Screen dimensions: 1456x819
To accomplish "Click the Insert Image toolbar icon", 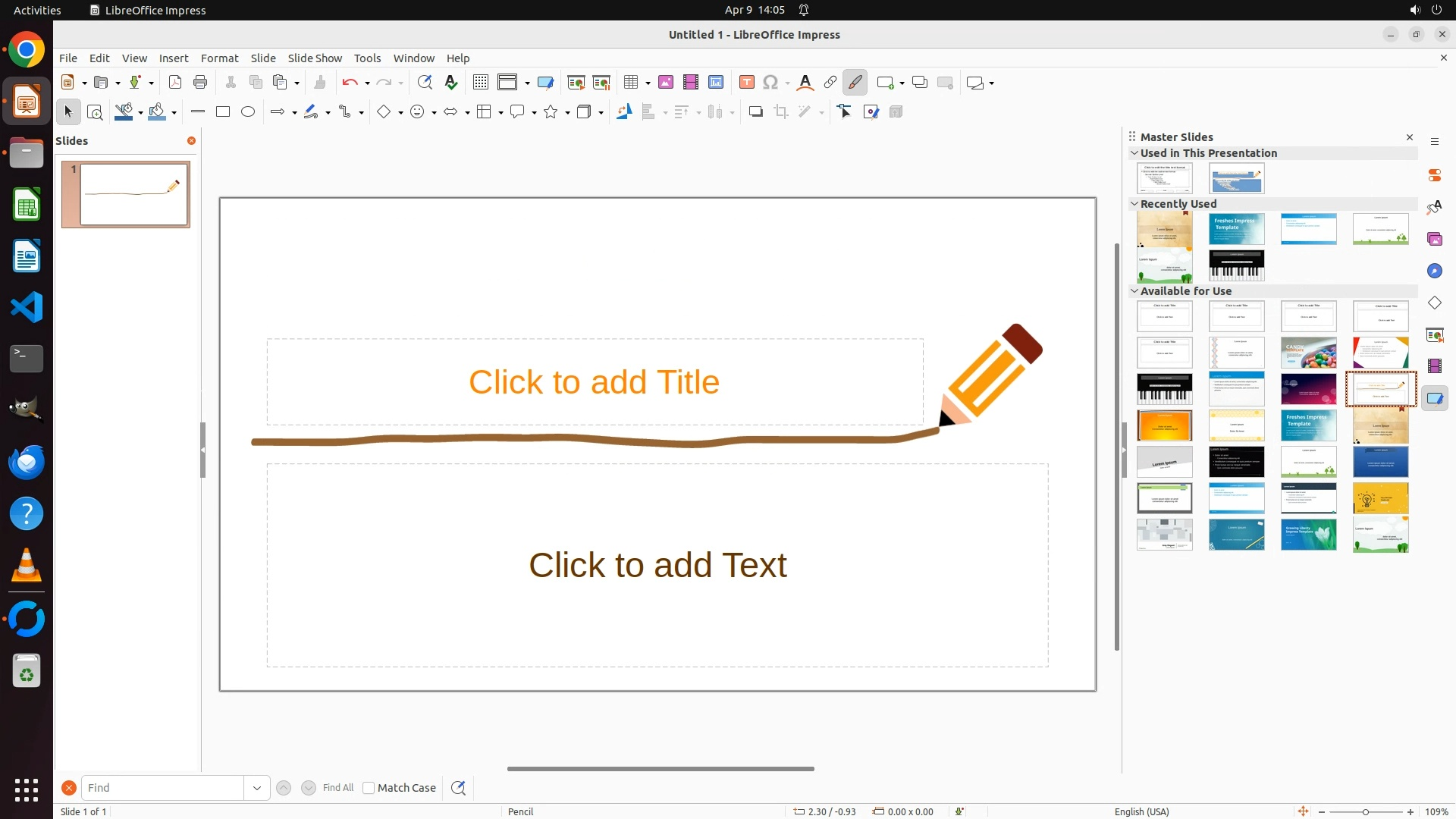I will pyautogui.click(x=666, y=83).
